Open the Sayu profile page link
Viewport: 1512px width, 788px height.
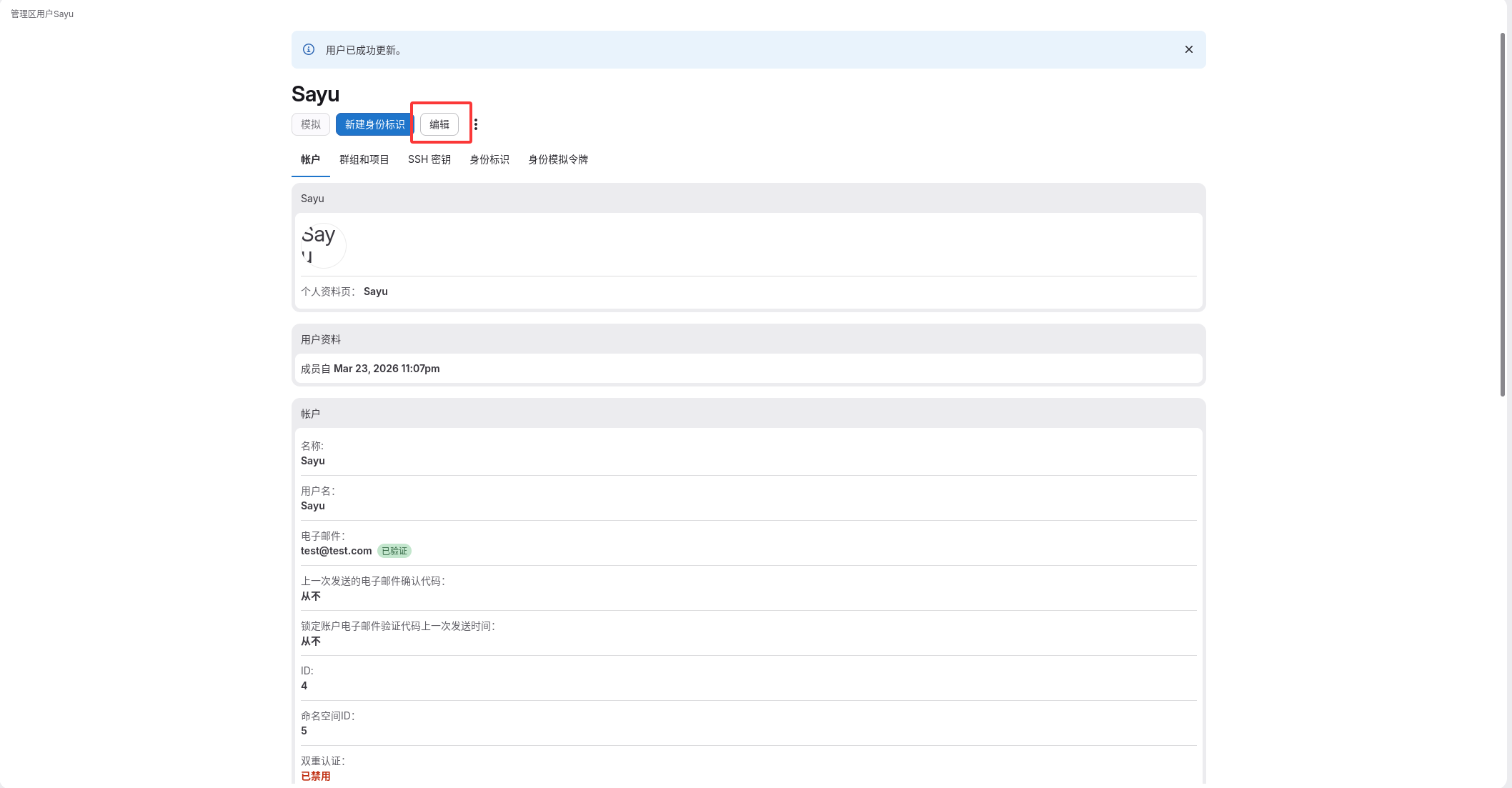(x=375, y=291)
